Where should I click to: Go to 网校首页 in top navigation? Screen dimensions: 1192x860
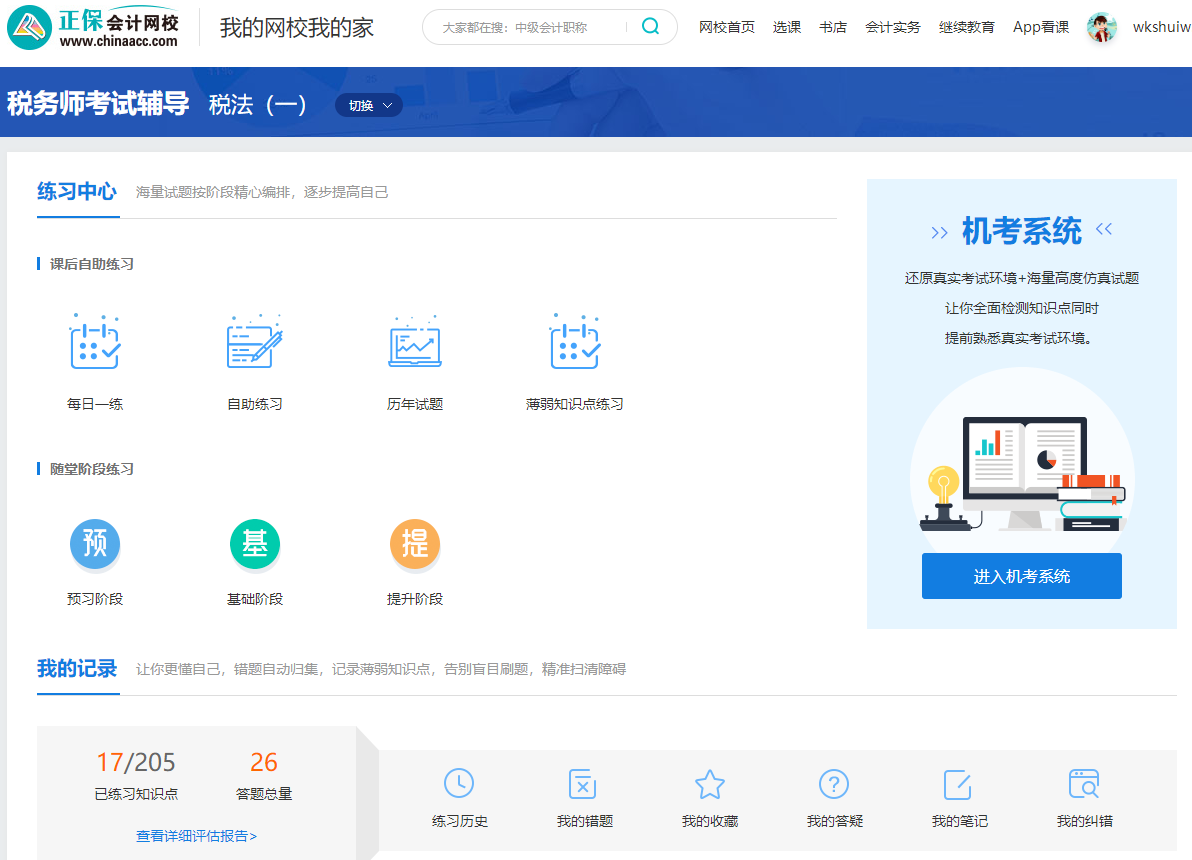727,27
